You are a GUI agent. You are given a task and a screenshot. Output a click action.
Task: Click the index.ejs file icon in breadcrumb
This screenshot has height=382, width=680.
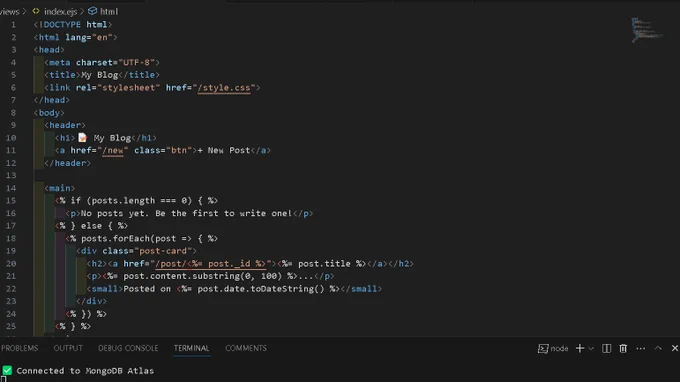point(36,11)
